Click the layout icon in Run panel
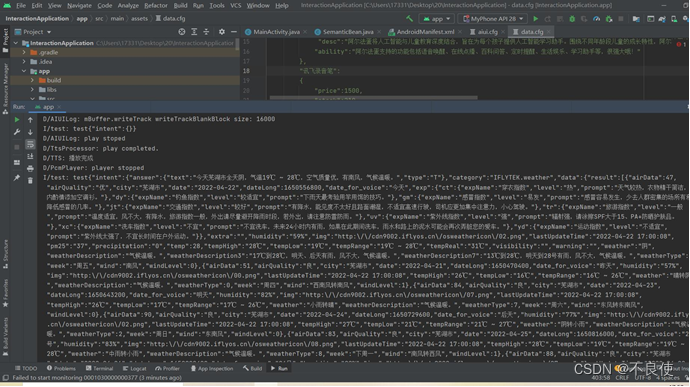 click(17, 162)
